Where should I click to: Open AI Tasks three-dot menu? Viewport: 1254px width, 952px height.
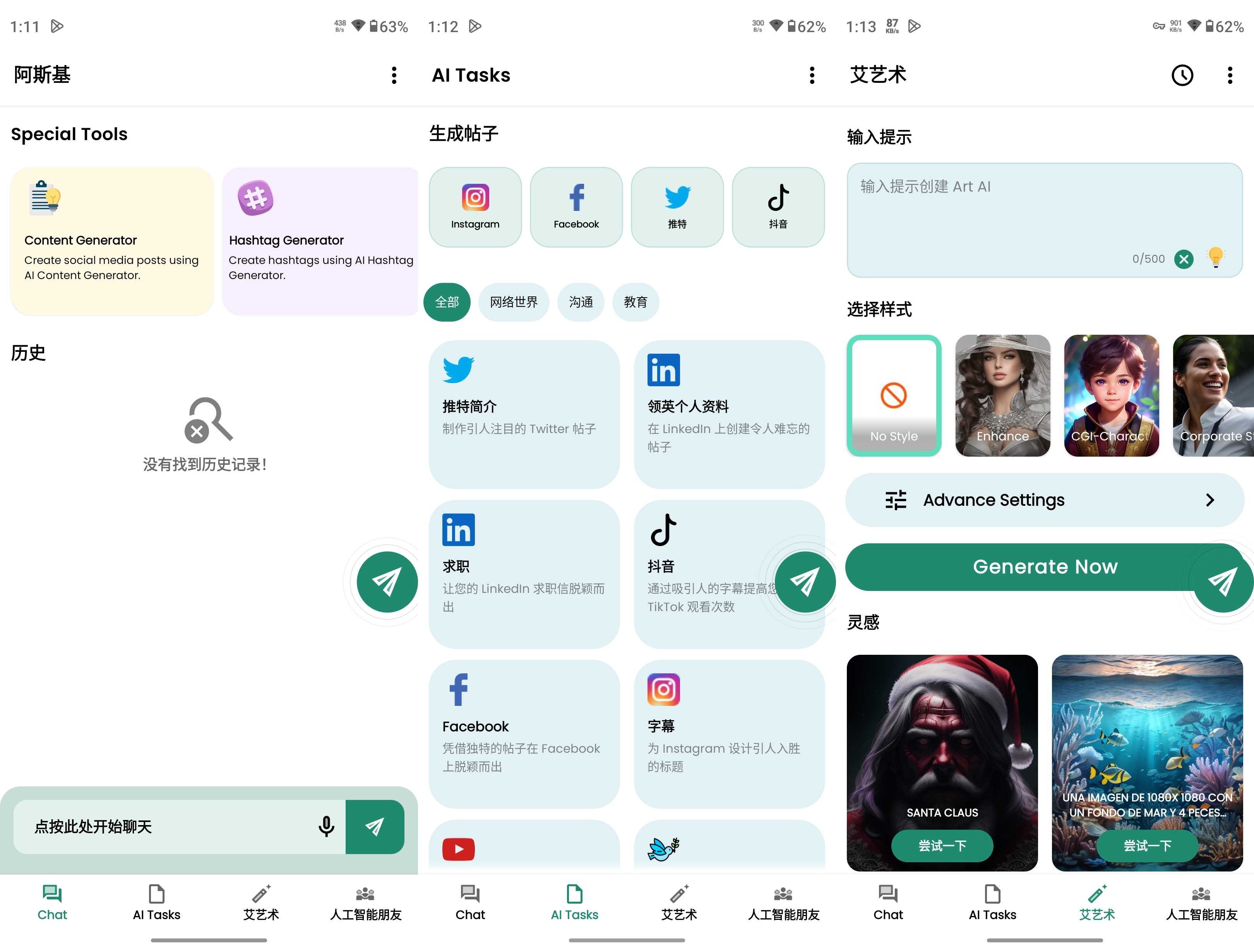[x=812, y=75]
